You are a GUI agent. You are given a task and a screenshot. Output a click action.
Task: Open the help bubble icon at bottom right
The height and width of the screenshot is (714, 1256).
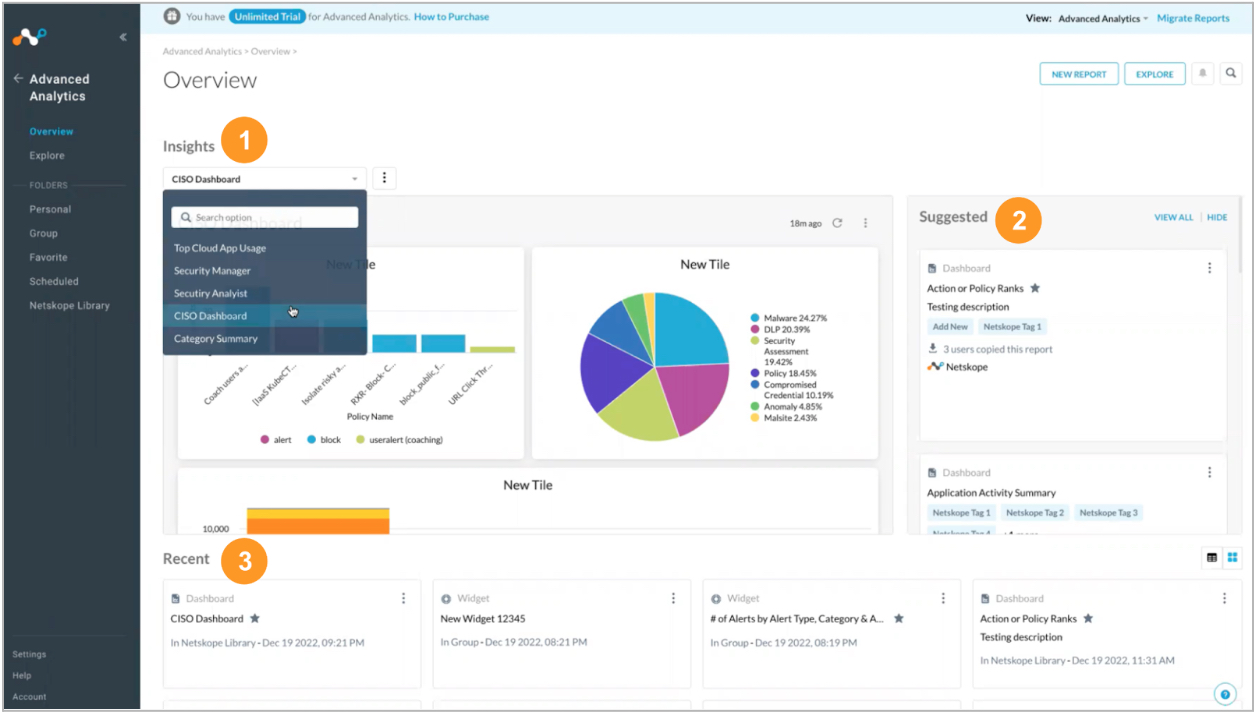(x=1225, y=694)
